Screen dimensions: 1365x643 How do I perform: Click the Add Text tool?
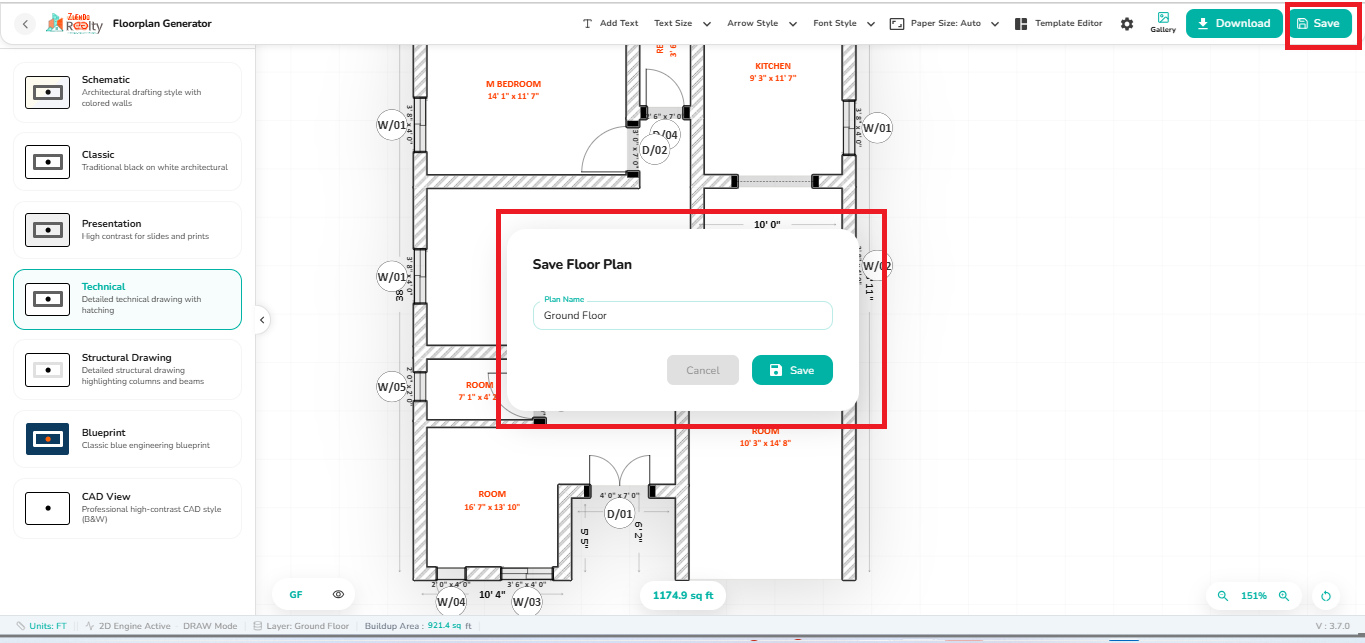610,23
